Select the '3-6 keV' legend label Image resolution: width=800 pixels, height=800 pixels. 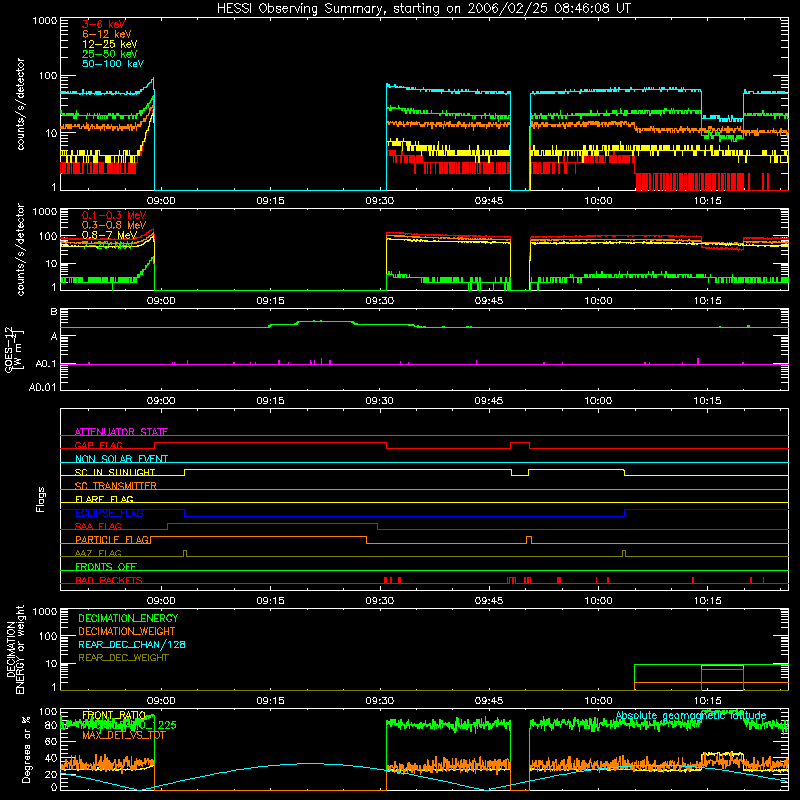click(104, 24)
